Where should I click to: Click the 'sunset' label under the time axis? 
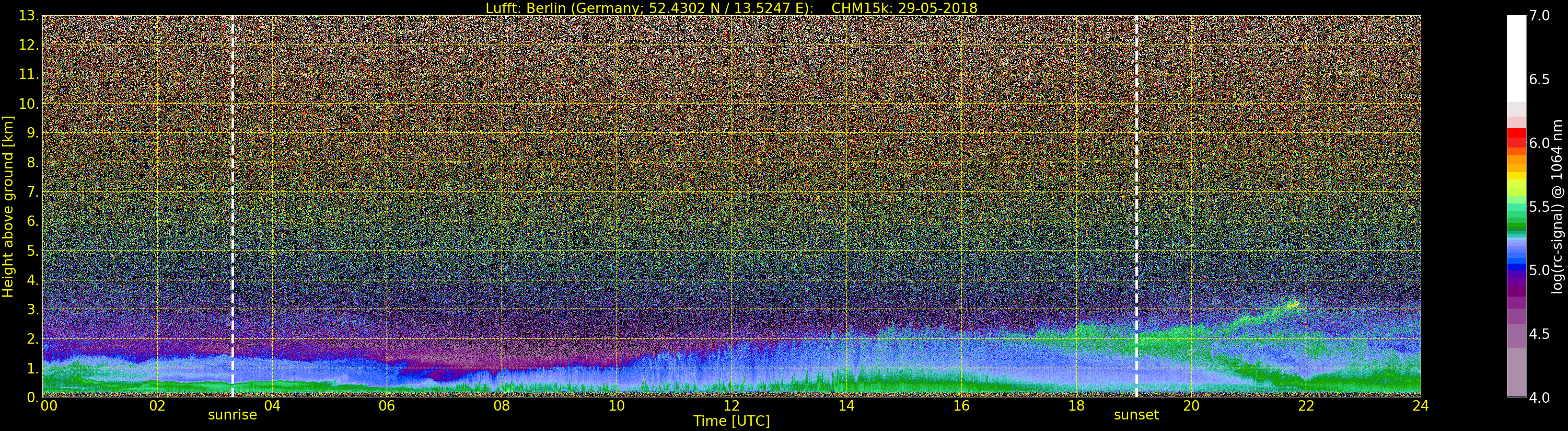1136,415
